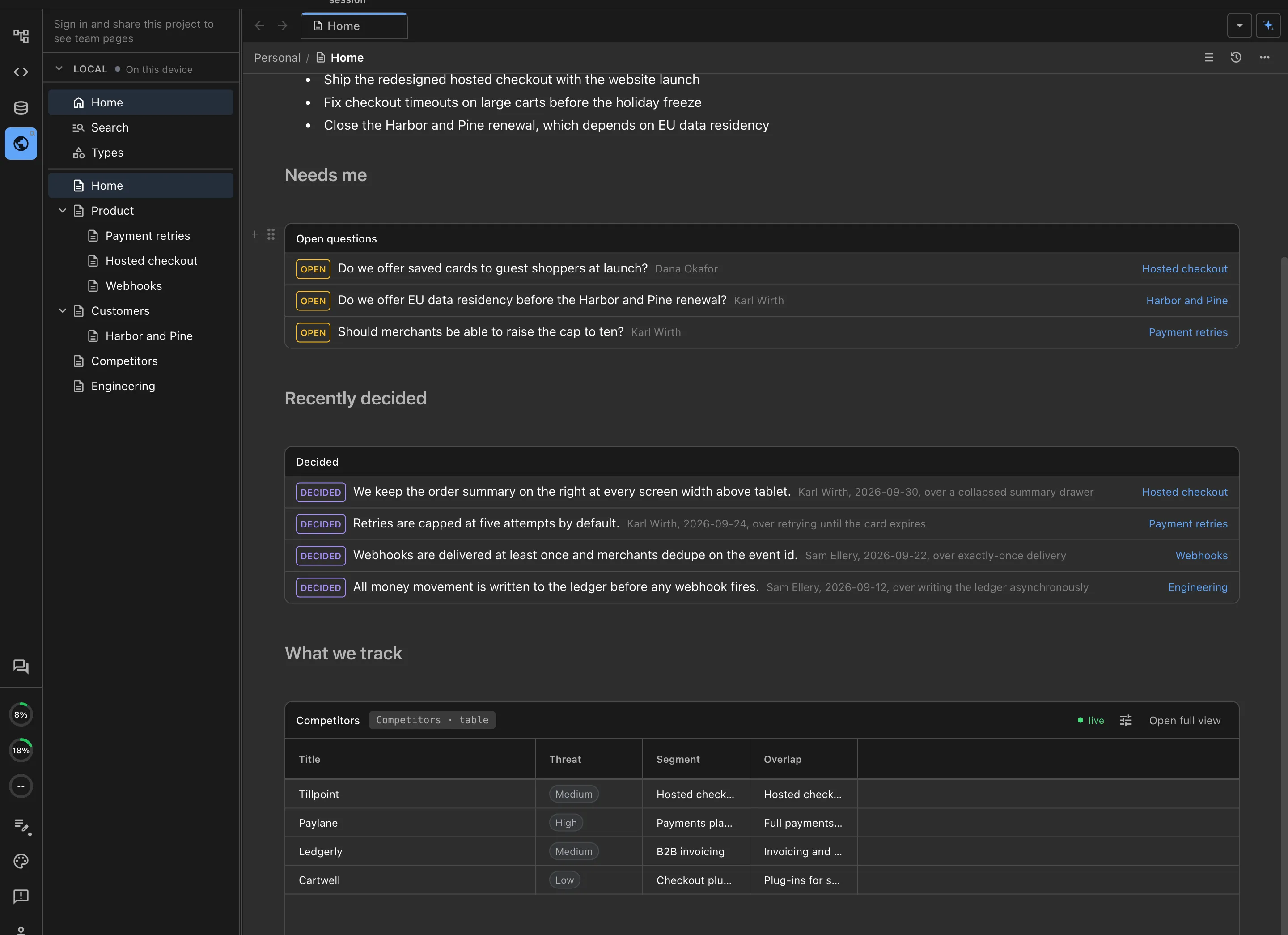Click the drag handle grip beside Open questions
The width and height of the screenshot is (1288, 935).
click(x=271, y=234)
